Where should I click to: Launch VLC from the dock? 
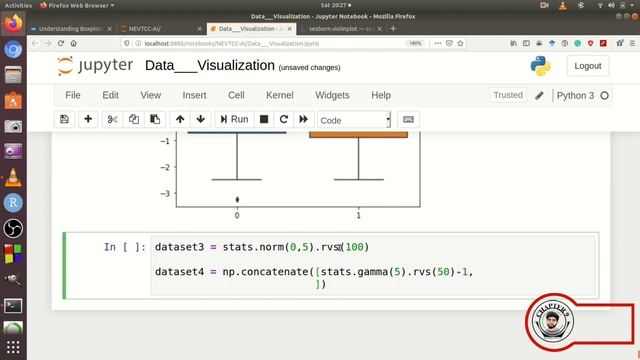pyautogui.click(x=13, y=177)
